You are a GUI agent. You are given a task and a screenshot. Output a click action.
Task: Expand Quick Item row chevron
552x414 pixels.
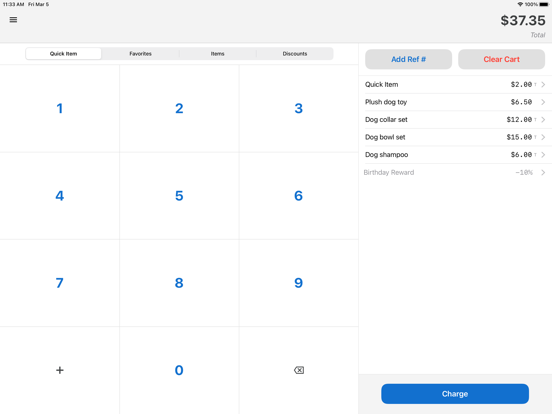[543, 84]
